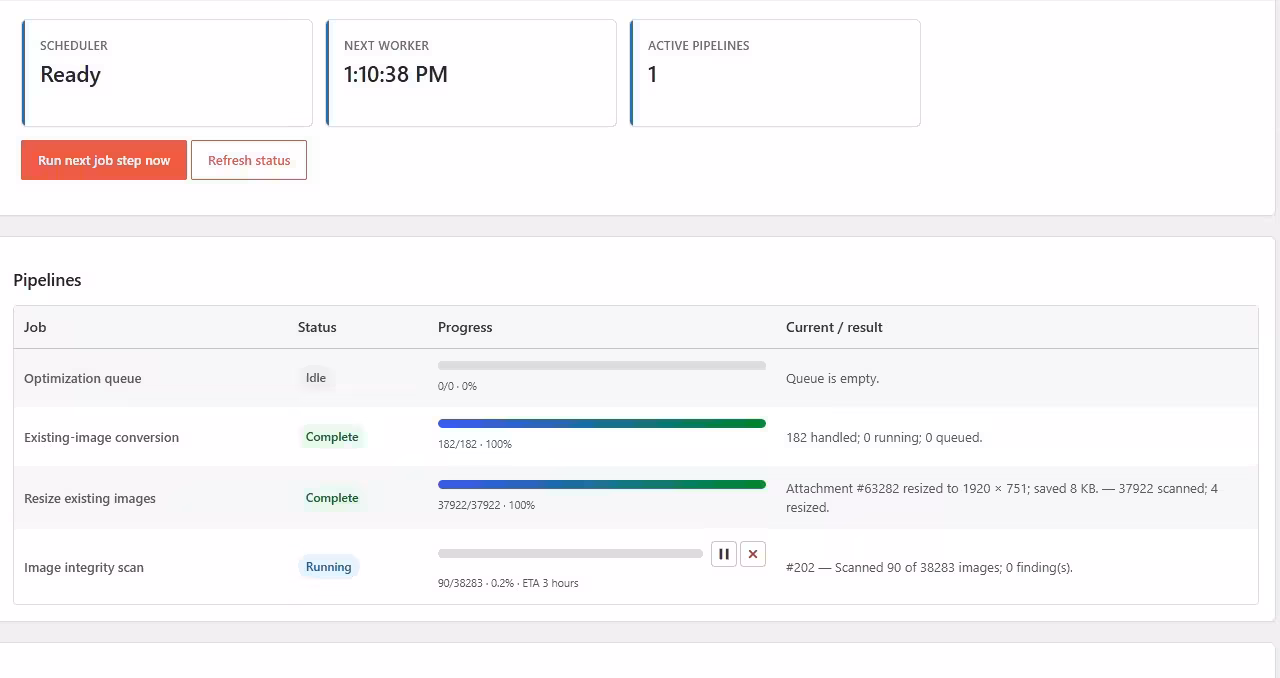Pause the Image integrity scan
This screenshot has height=678, width=1280.
[x=724, y=554]
